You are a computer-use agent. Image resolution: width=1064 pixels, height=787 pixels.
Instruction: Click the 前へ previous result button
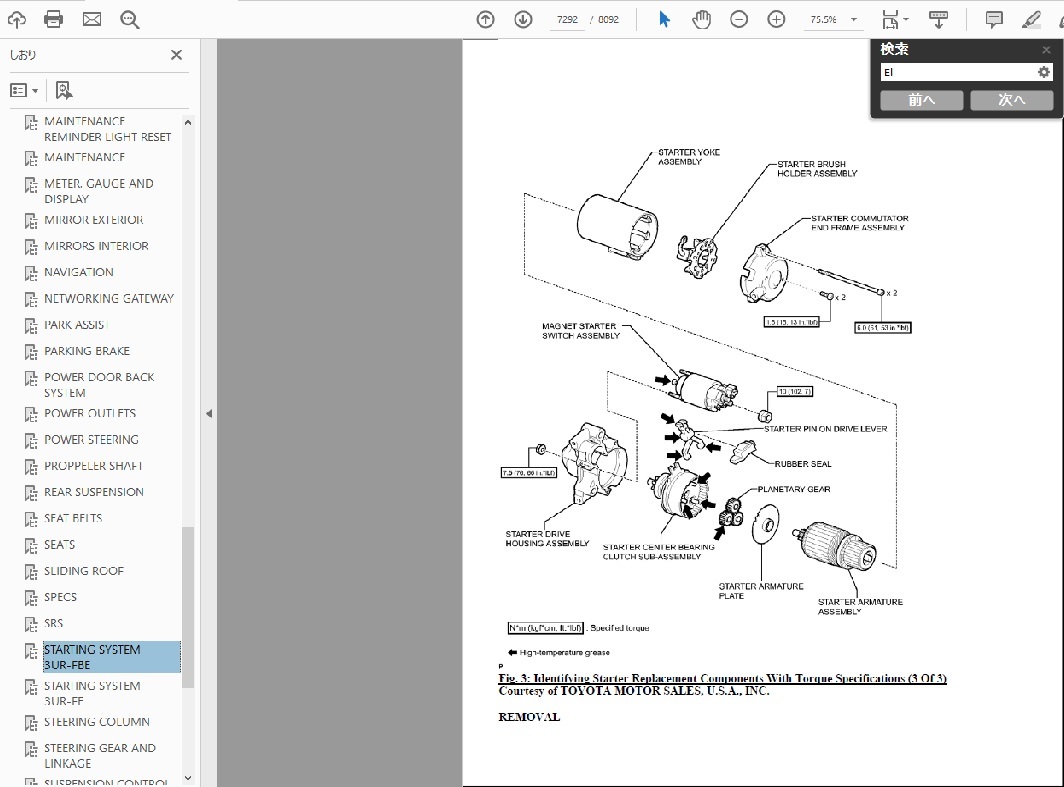click(921, 100)
